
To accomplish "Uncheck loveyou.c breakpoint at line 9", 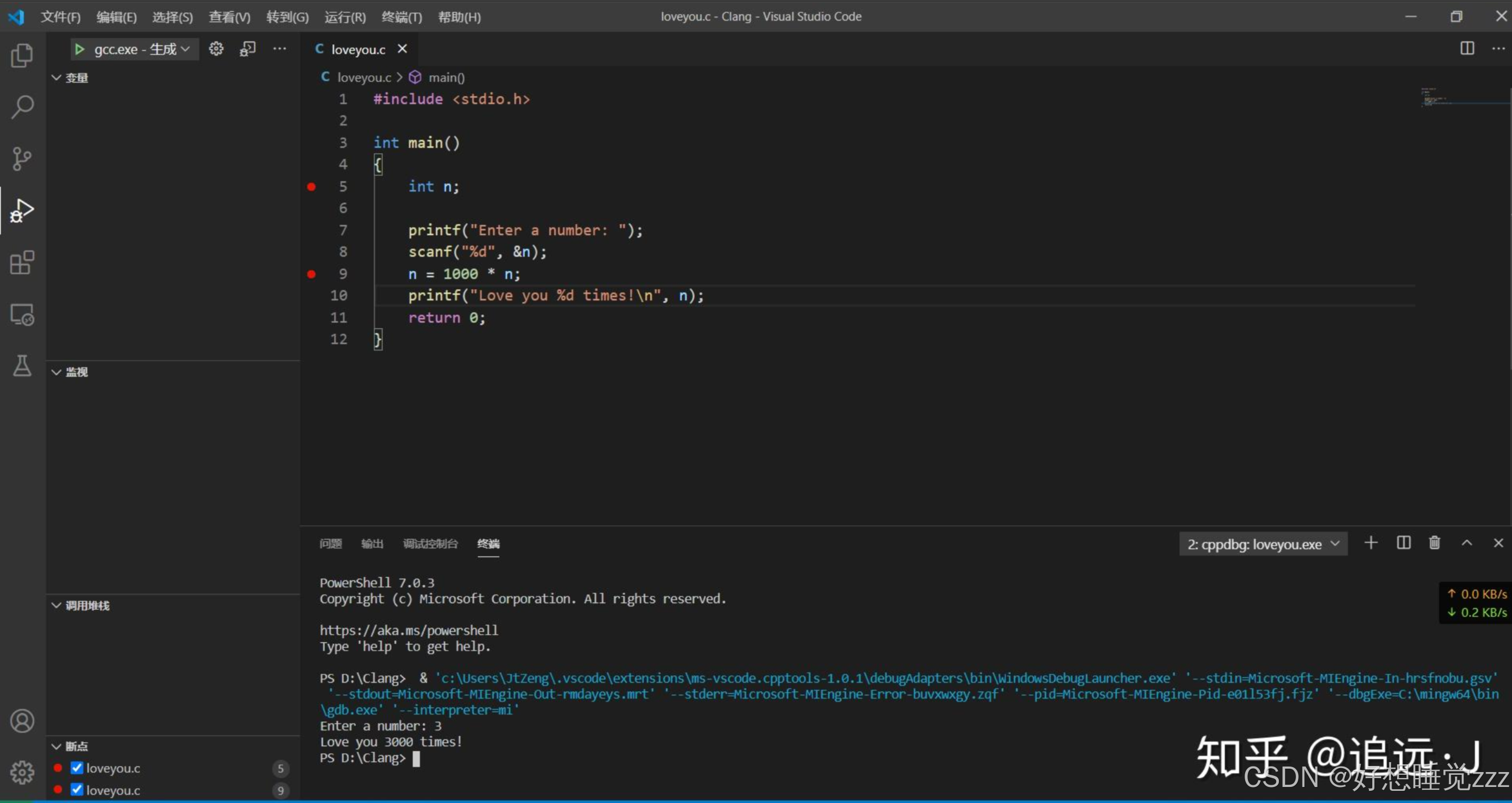I will pyautogui.click(x=77, y=790).
